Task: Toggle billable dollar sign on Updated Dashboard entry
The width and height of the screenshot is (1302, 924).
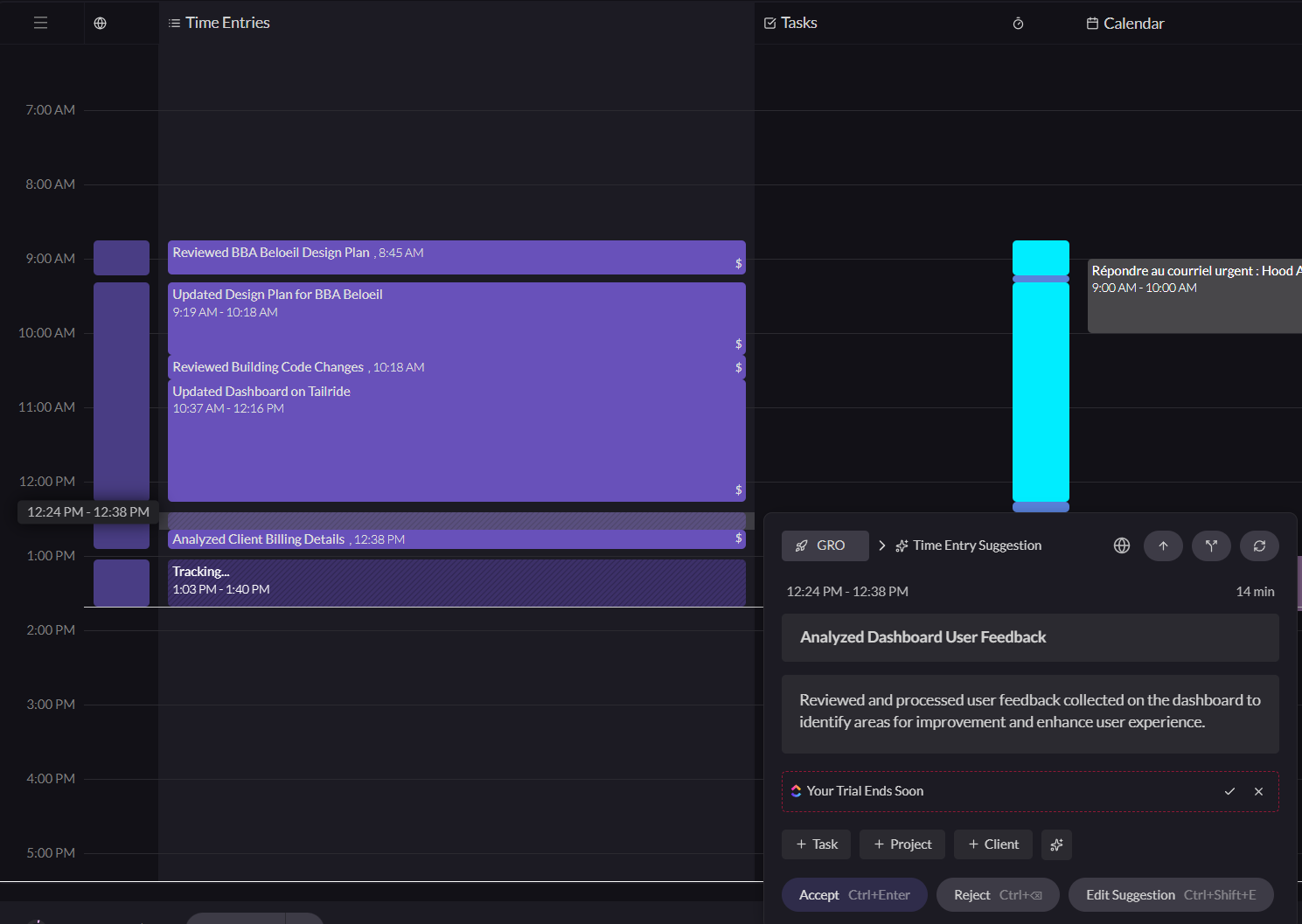Action: pos(738,490)
